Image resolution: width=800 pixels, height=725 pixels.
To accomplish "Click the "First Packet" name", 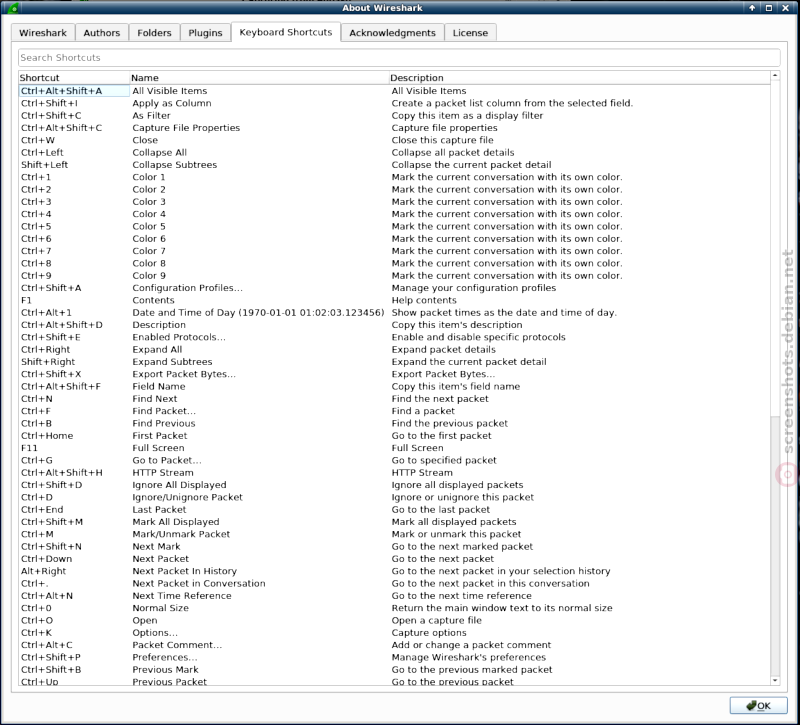I will 160,435.
